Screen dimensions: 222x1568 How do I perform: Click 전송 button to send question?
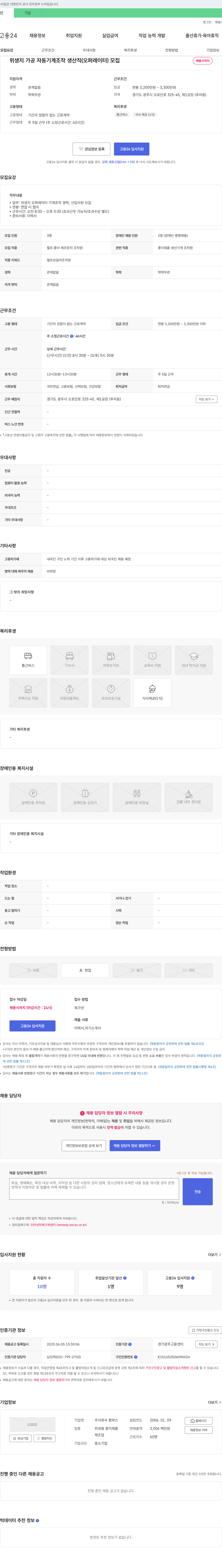(198, 1192)
